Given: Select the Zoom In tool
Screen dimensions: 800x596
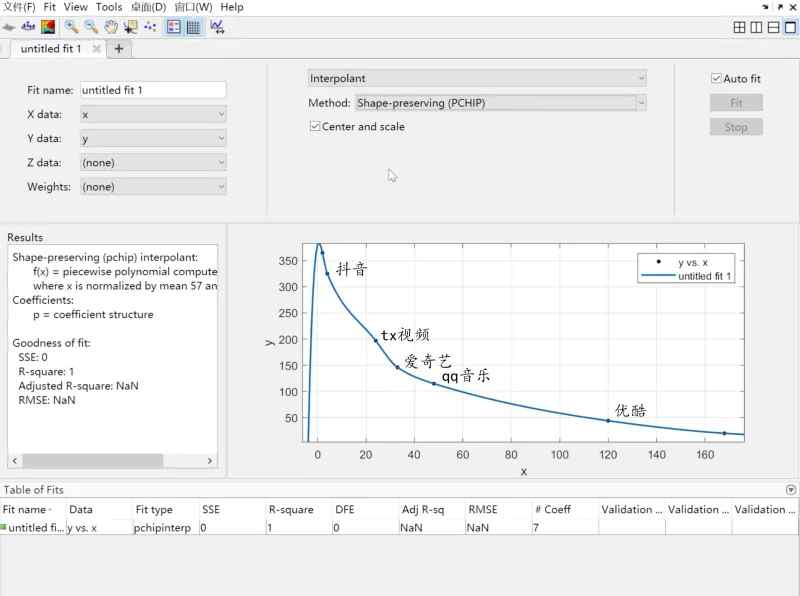Looking at the screenshot, I should 71,27.
